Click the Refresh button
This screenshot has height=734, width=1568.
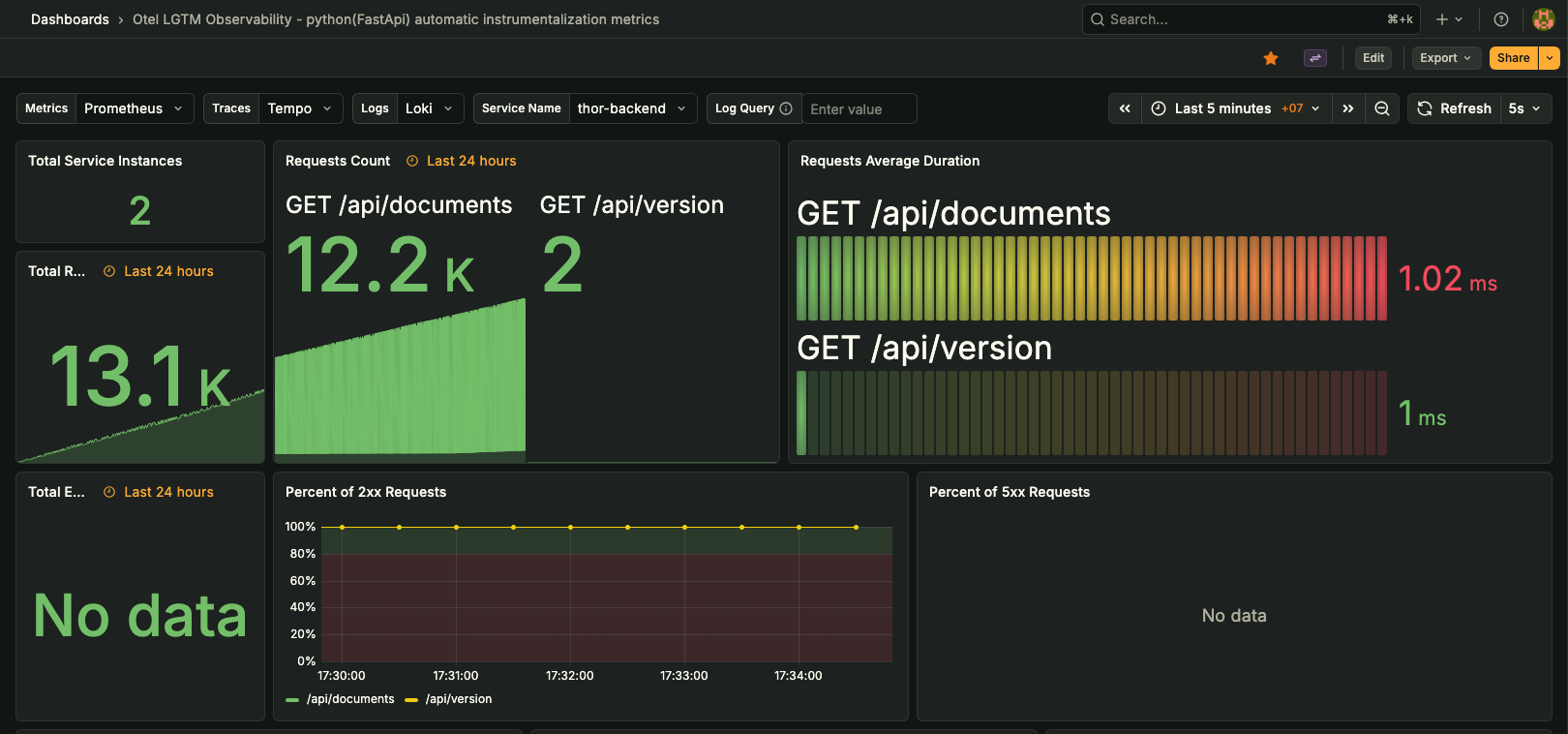click(x=1454, y=108)
